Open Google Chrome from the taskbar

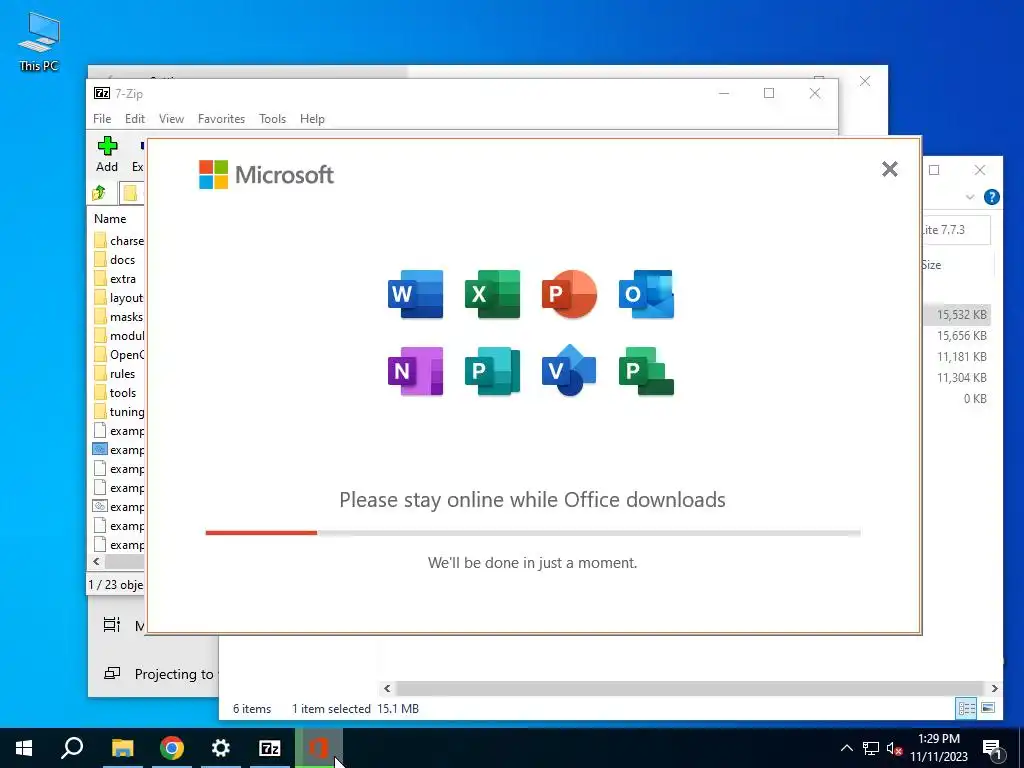click(172, 748)
